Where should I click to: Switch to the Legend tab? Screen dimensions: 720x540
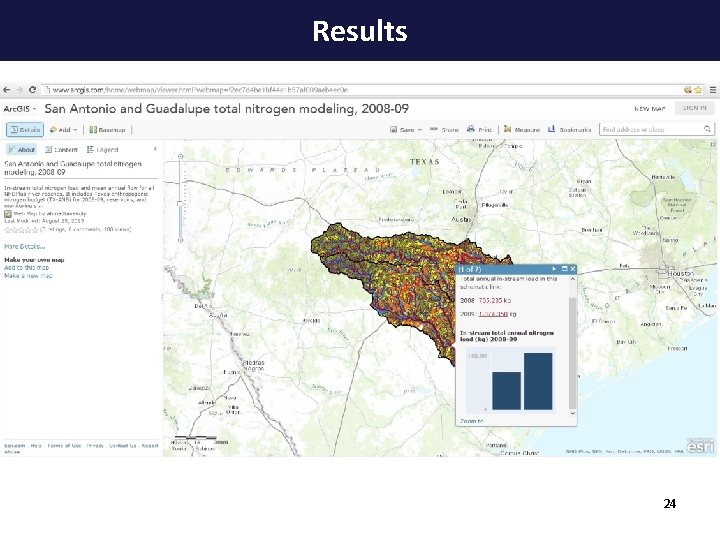pos(102,150)
